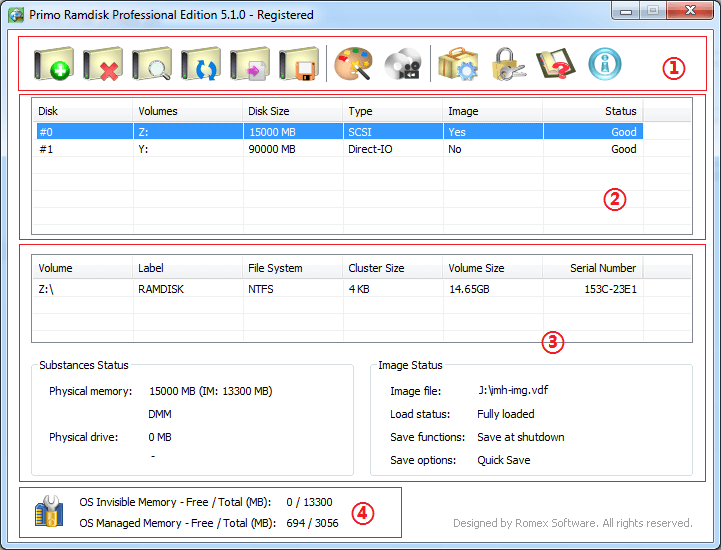
Task: Click the reload disk icon with blue arrows
Action: pos(201,64)
